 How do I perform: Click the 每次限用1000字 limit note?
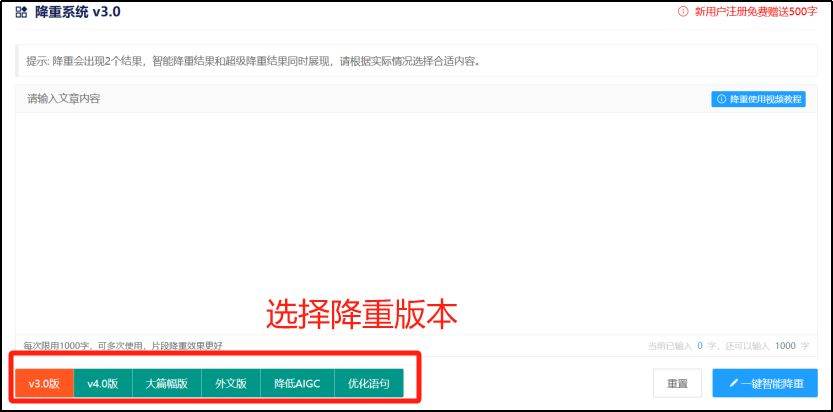tap(123, 346)
